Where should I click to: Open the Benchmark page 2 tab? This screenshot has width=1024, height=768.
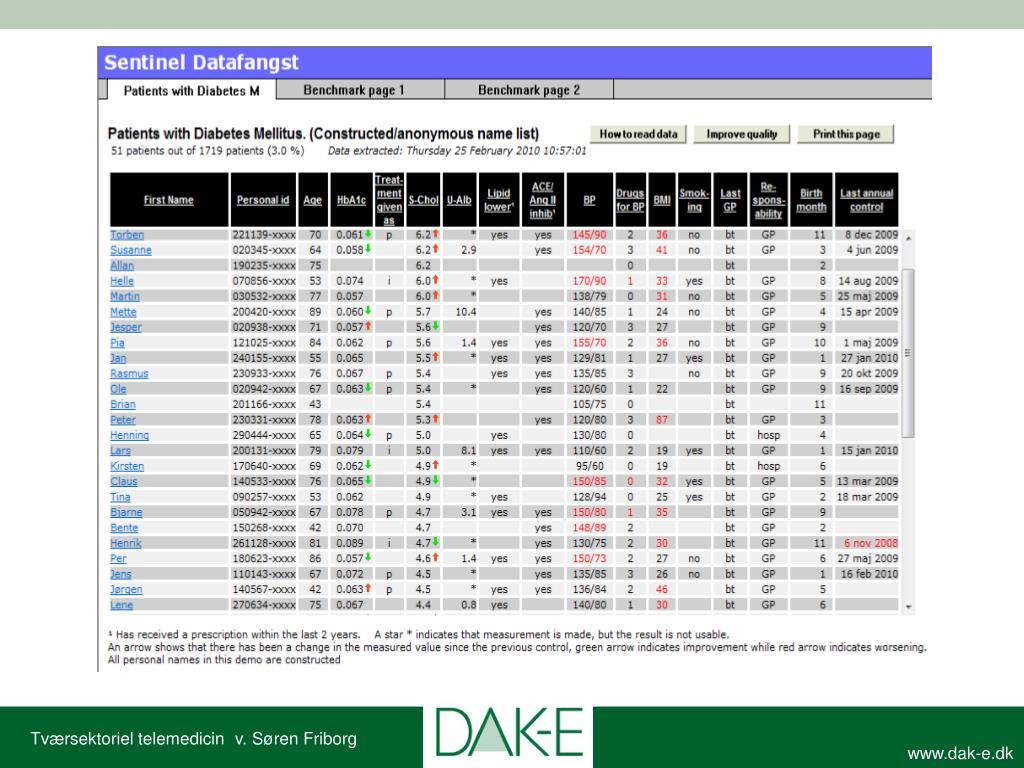coord(528,90)
